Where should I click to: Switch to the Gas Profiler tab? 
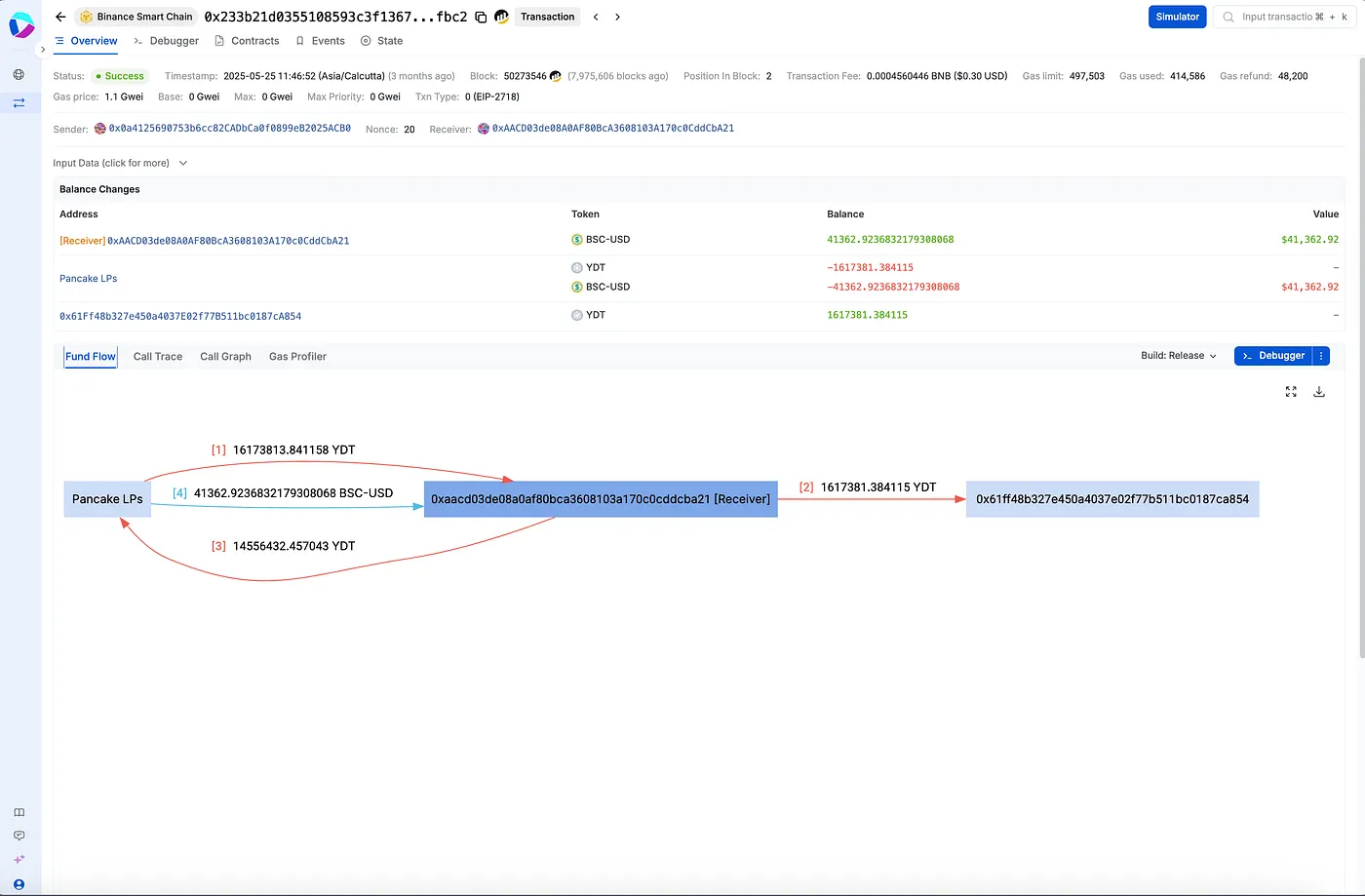pyautogui.click(x=297, y=357)
